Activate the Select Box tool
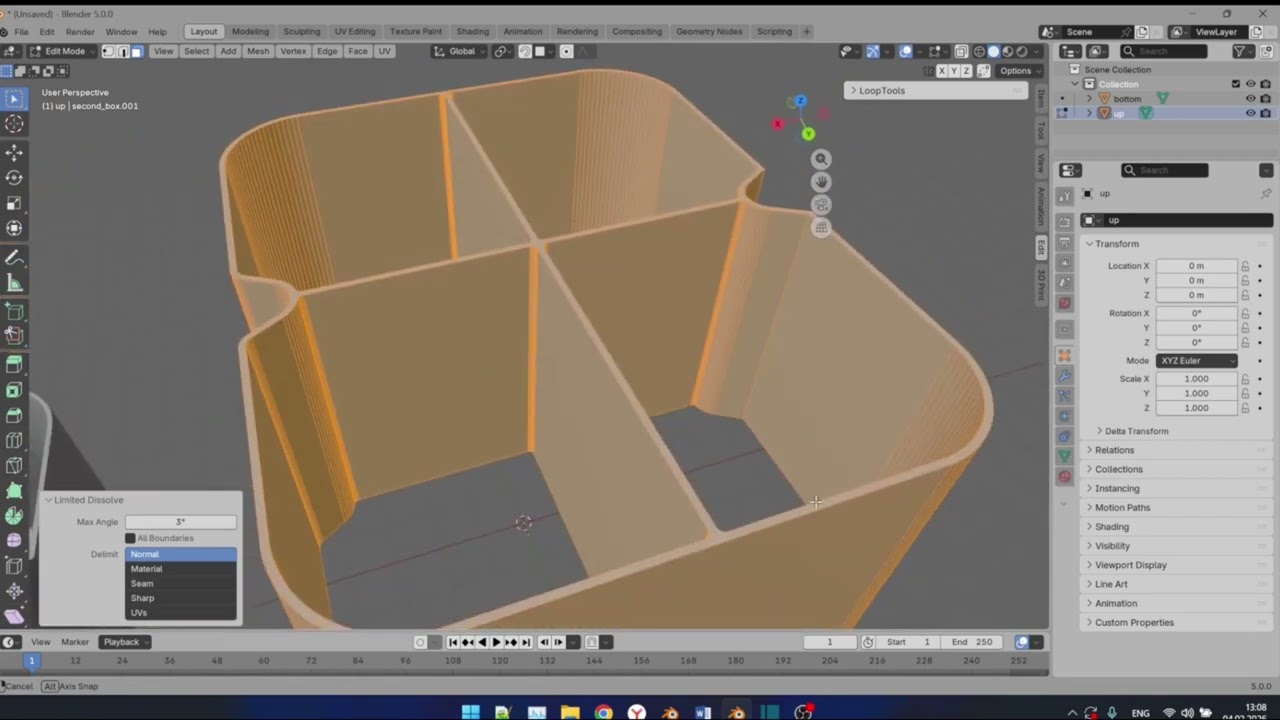1280x720 pixels. (14, 98)
